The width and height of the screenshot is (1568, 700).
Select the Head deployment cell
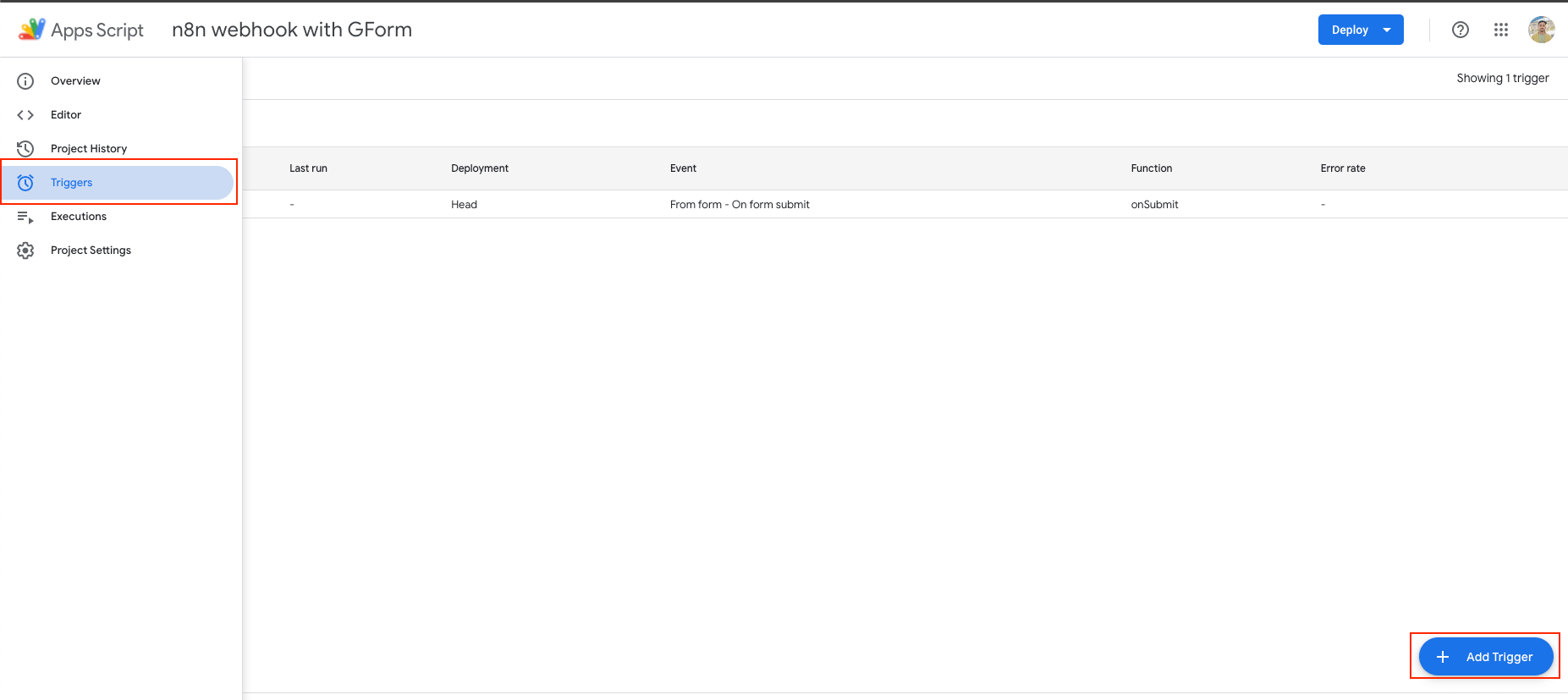click(x=464, y=205)
